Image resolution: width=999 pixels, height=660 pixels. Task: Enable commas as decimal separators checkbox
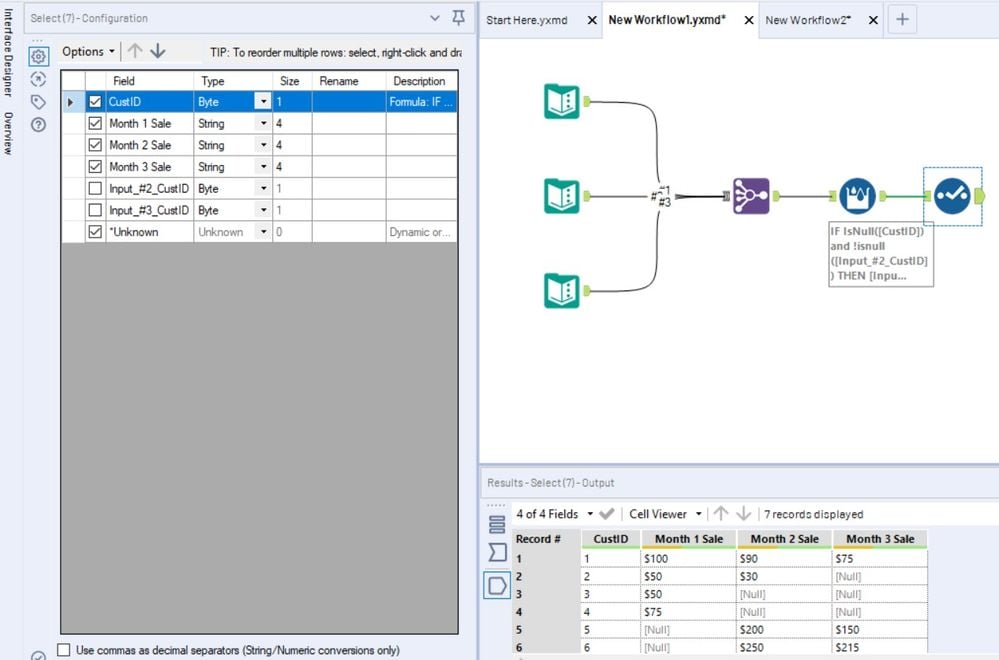point(64,650)
